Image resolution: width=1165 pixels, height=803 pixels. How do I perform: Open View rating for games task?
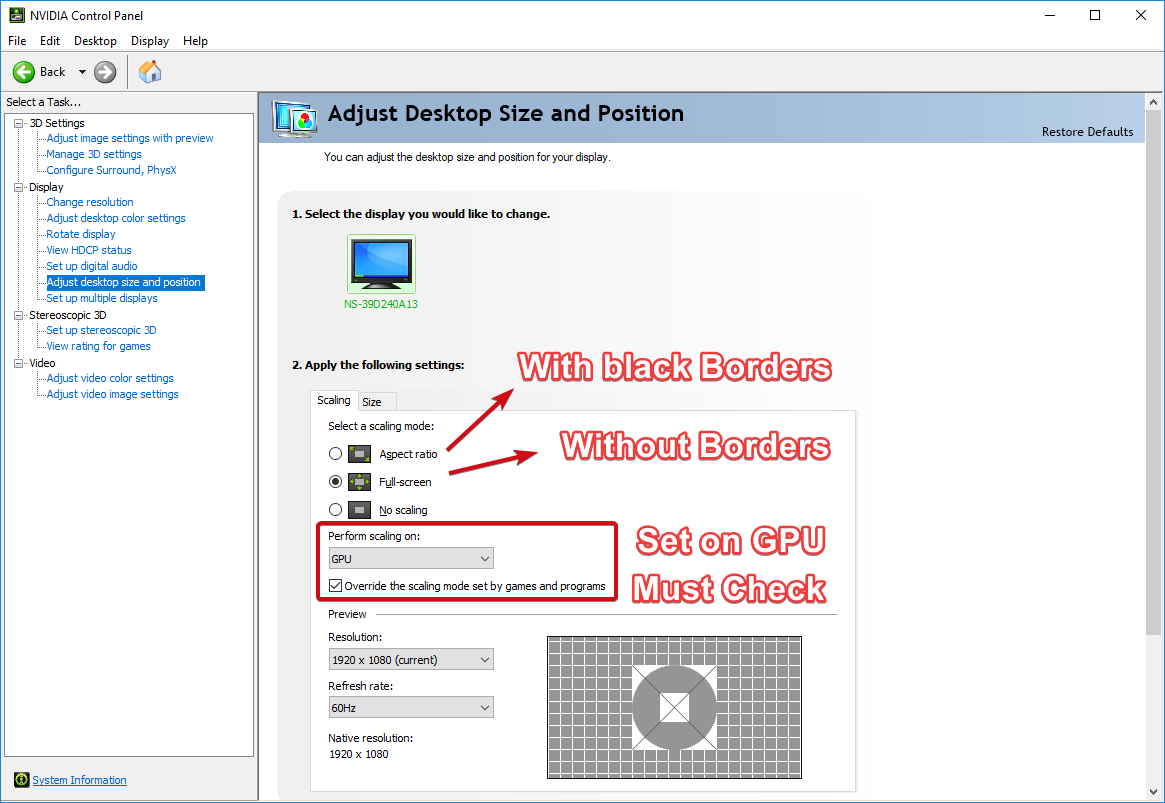pyautogui.click(x=98, y=346)
